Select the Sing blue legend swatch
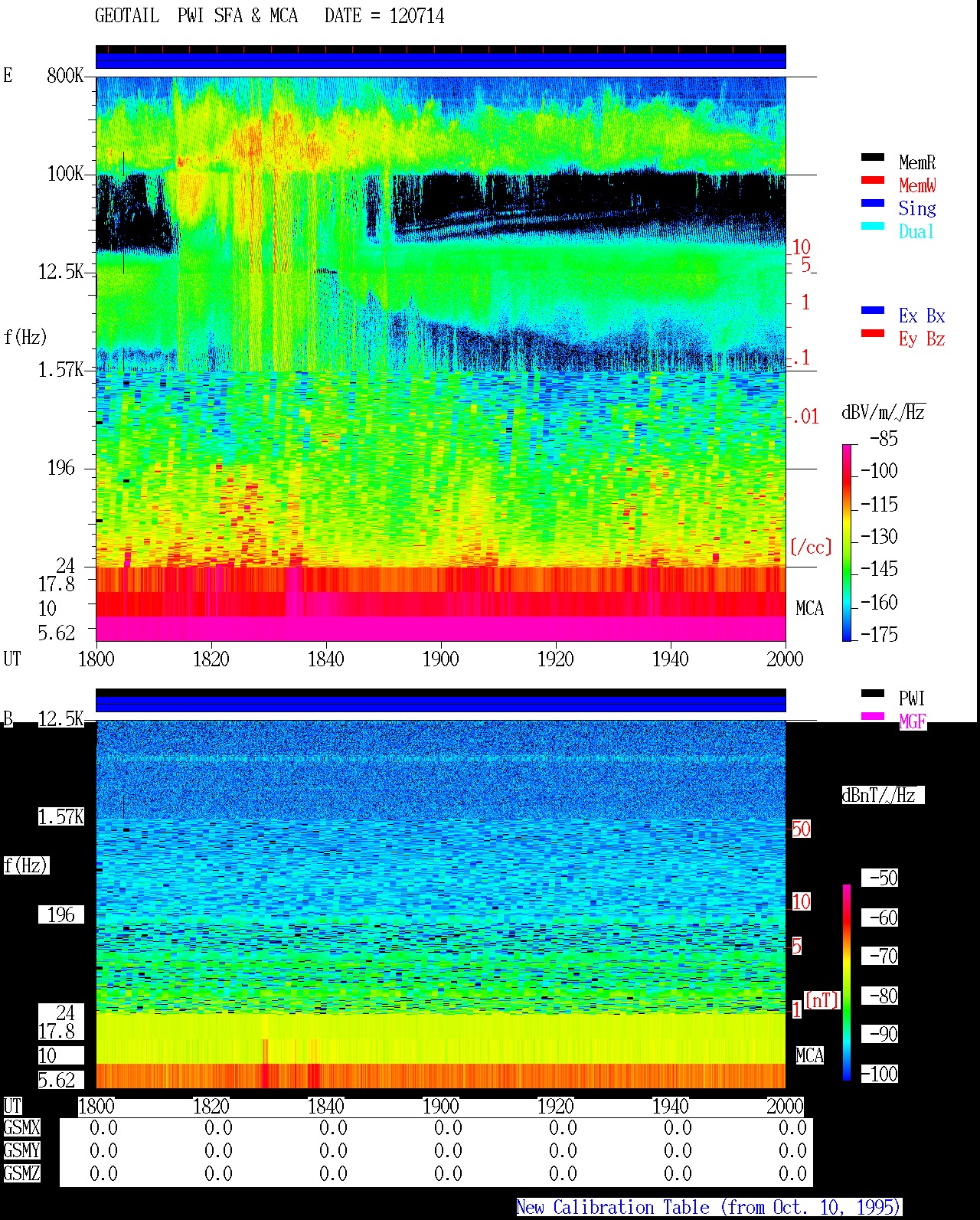 pos(872,203)
